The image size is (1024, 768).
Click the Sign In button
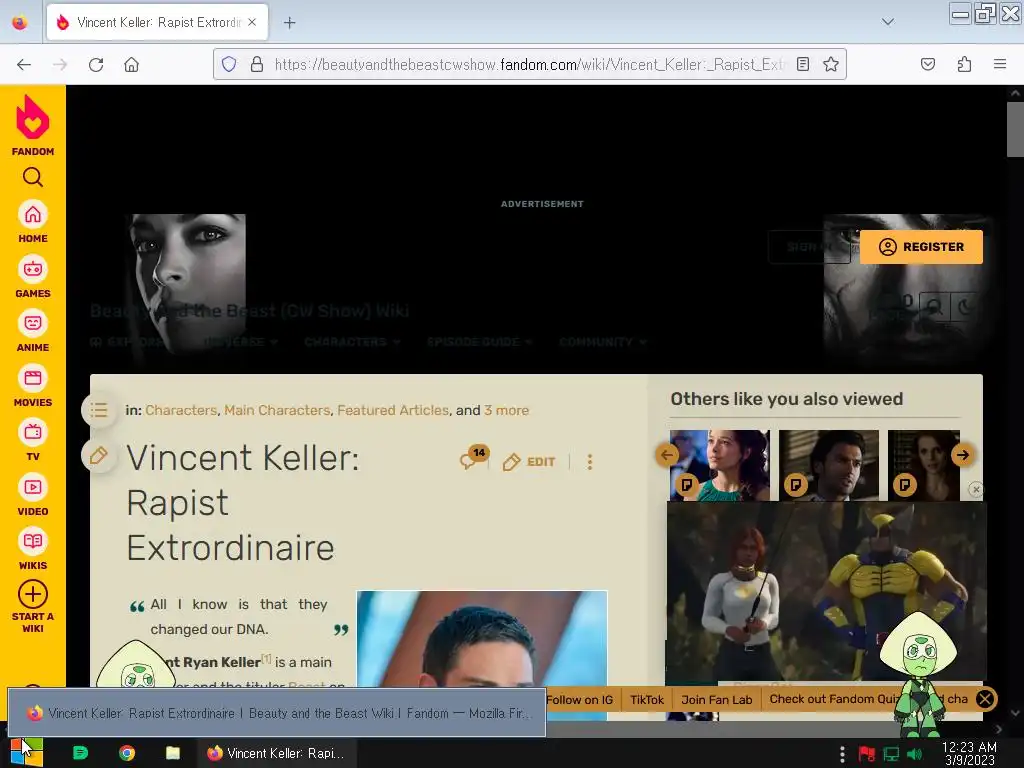click(809, 247)
